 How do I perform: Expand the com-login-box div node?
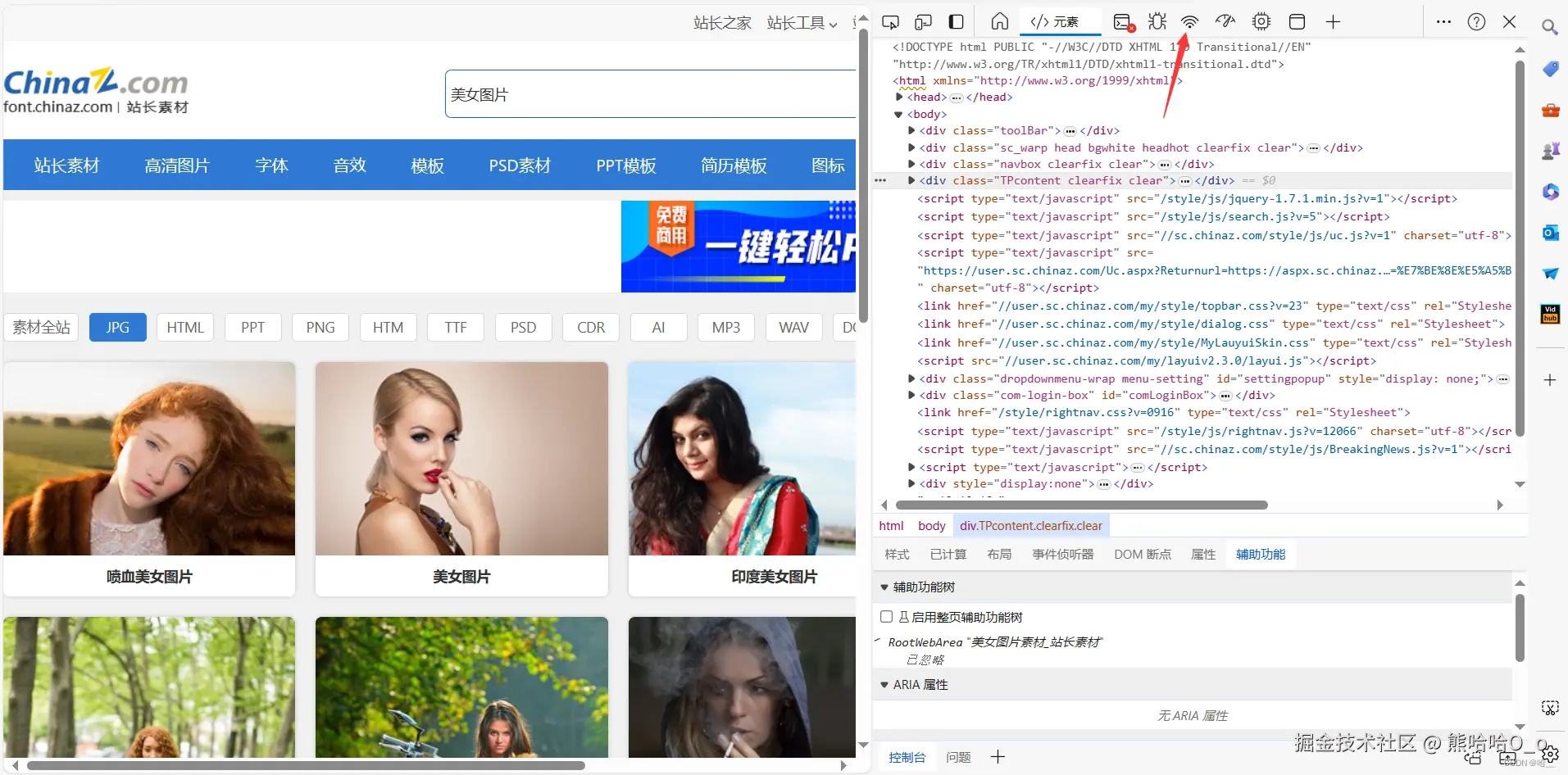[911, 395]
